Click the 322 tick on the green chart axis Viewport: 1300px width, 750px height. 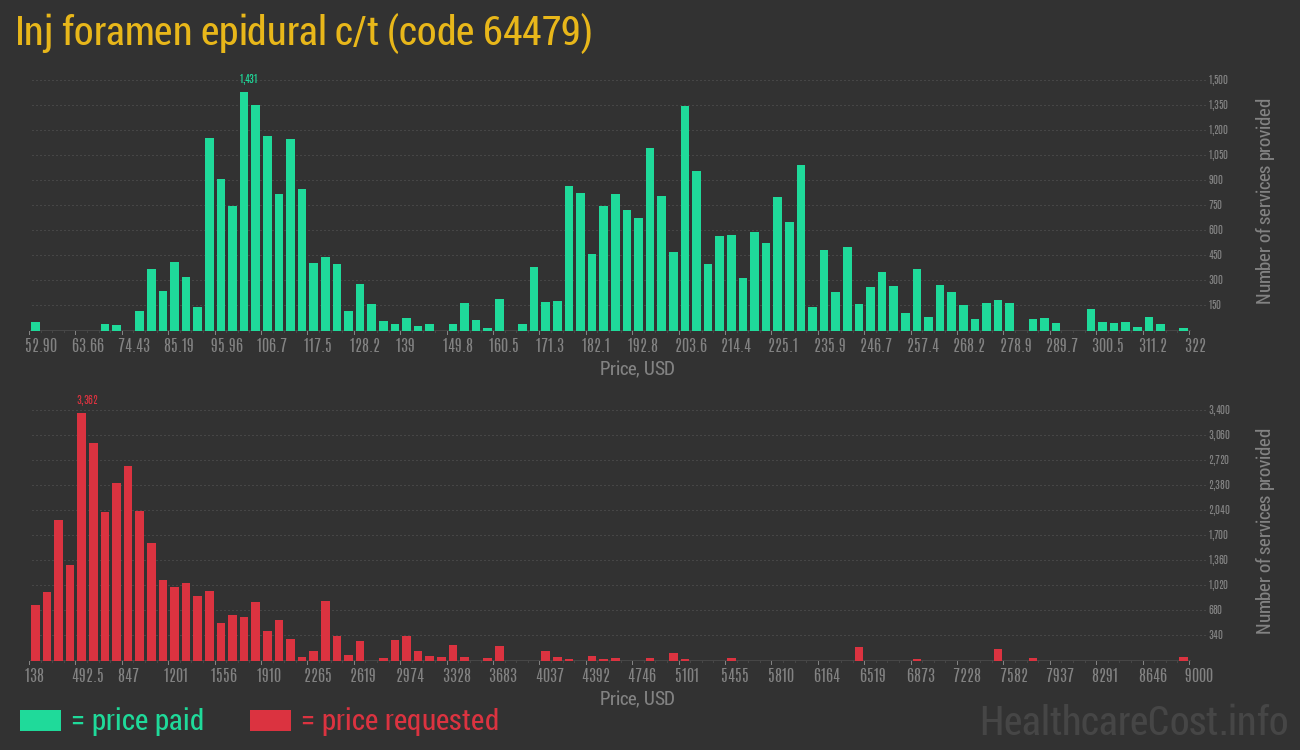click(1194, 346)
